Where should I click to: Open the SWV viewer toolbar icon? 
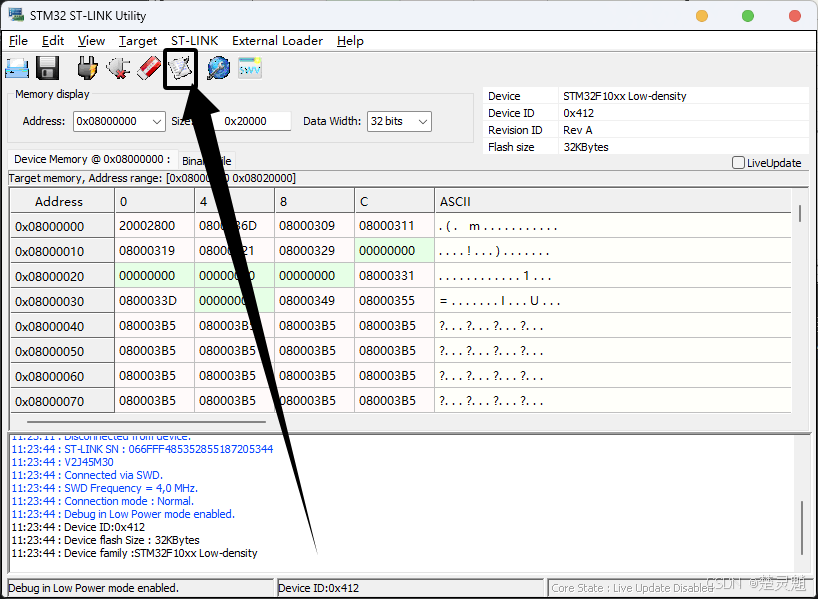pos(250,68)
